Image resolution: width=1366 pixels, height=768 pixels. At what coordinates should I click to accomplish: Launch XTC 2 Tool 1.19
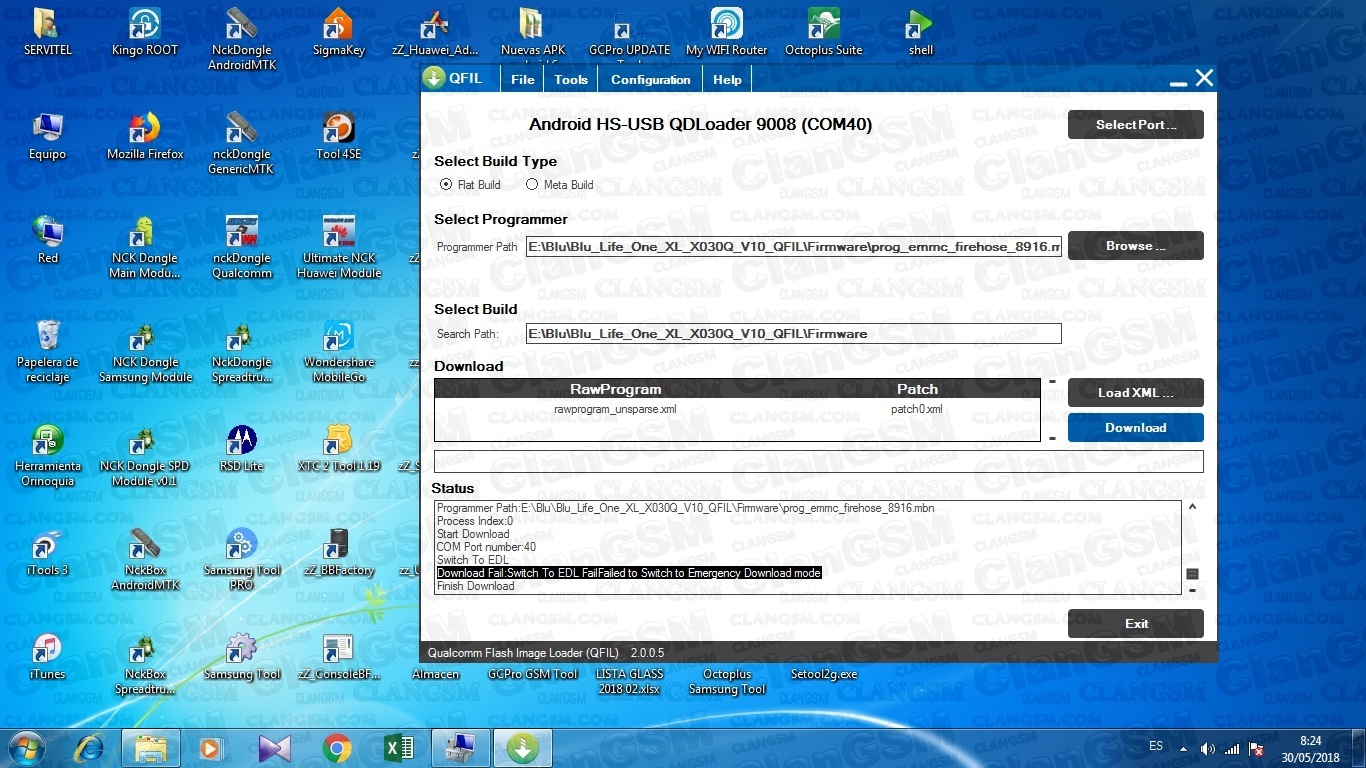point(339,447)
